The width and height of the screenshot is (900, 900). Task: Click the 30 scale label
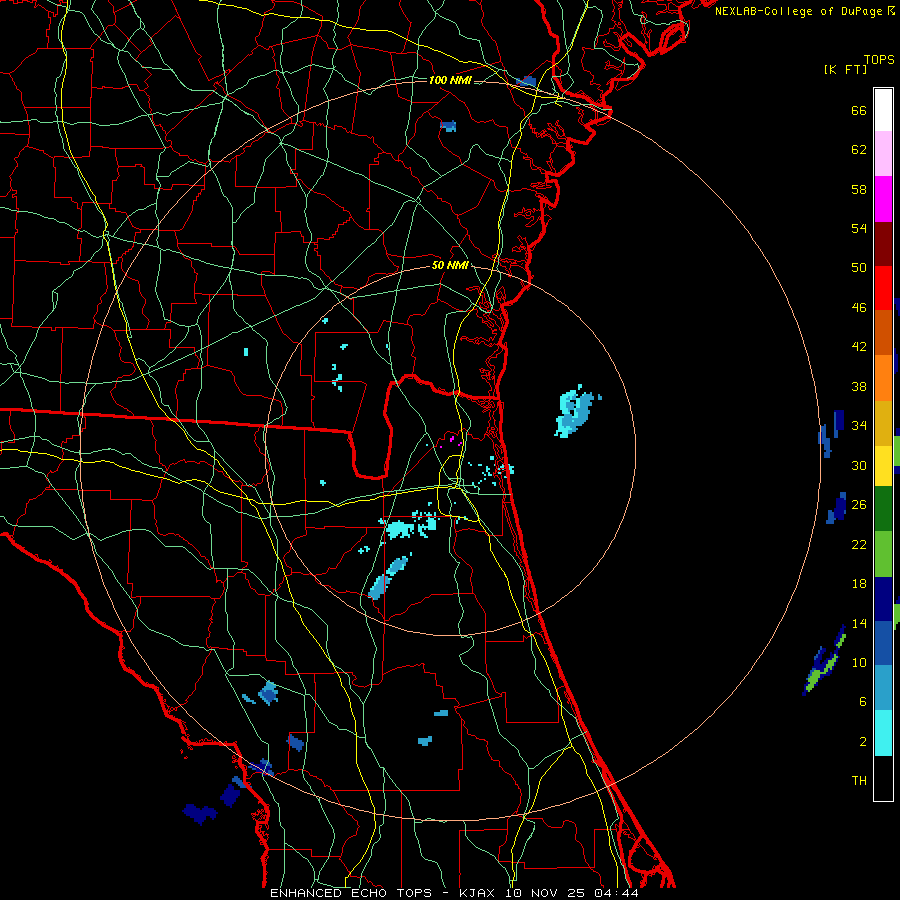859,465
